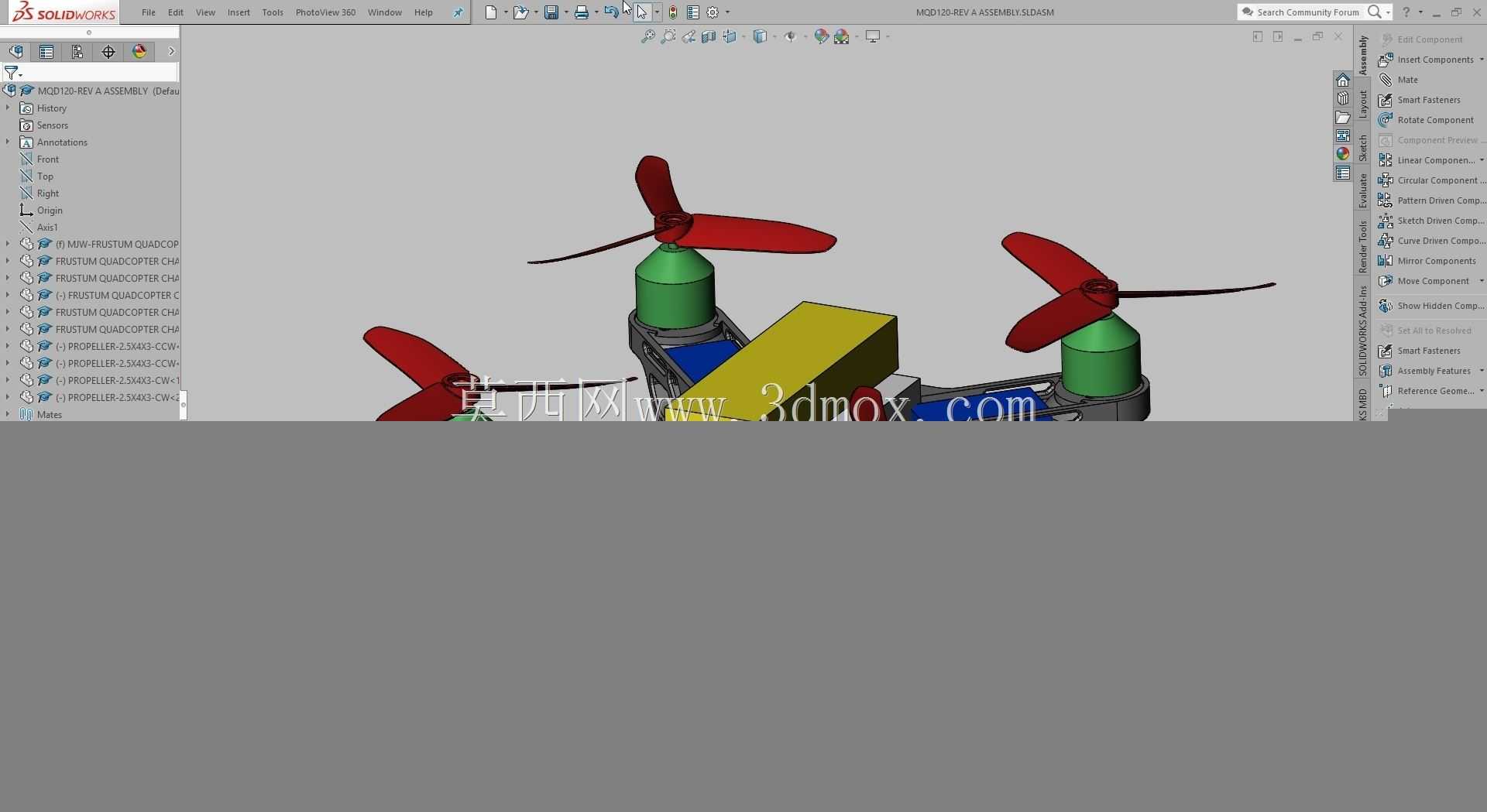Image resolution: width=1487 pixels, height=812 pixels.
Task: Open the Design Library icon
Action: (1343, 99)
